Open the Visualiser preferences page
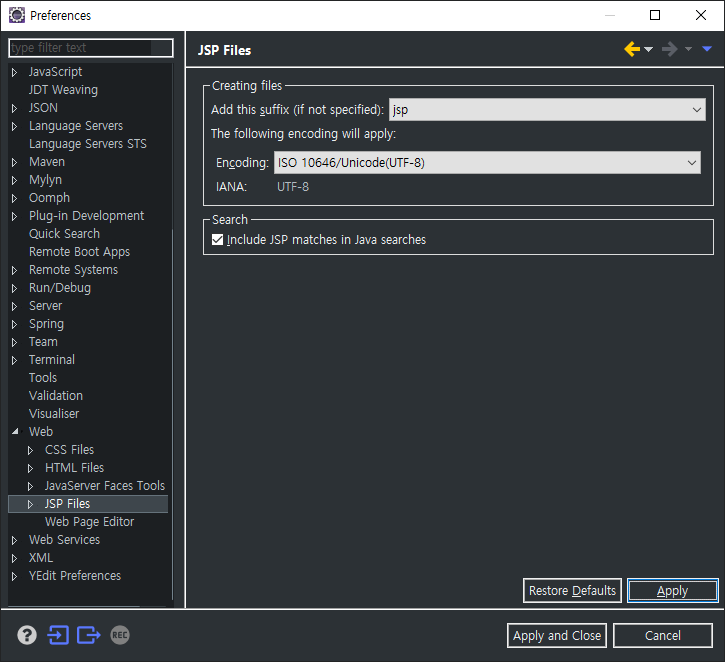 54,414
